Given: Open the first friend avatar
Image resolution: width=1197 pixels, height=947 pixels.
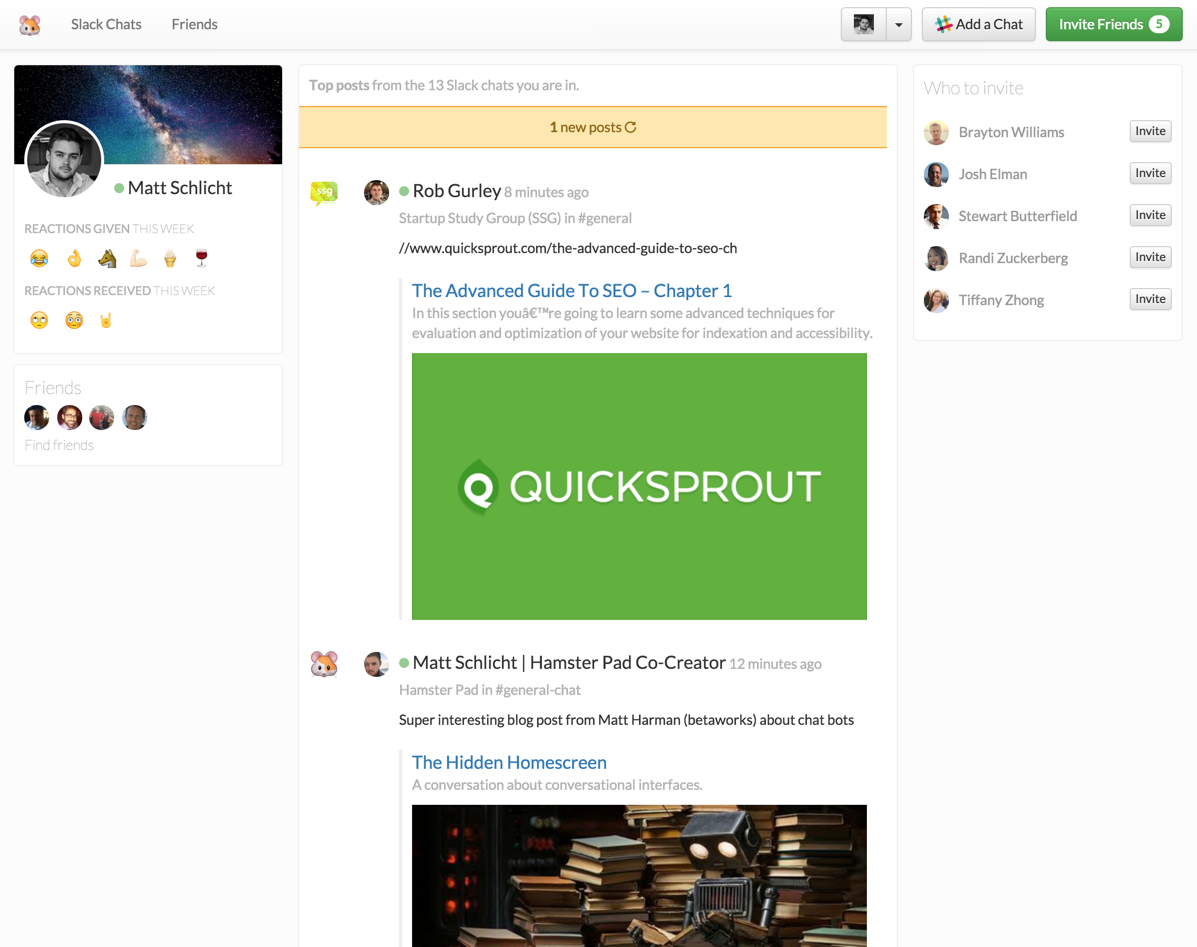Looking at the screenshot, I should coord(37,417).
